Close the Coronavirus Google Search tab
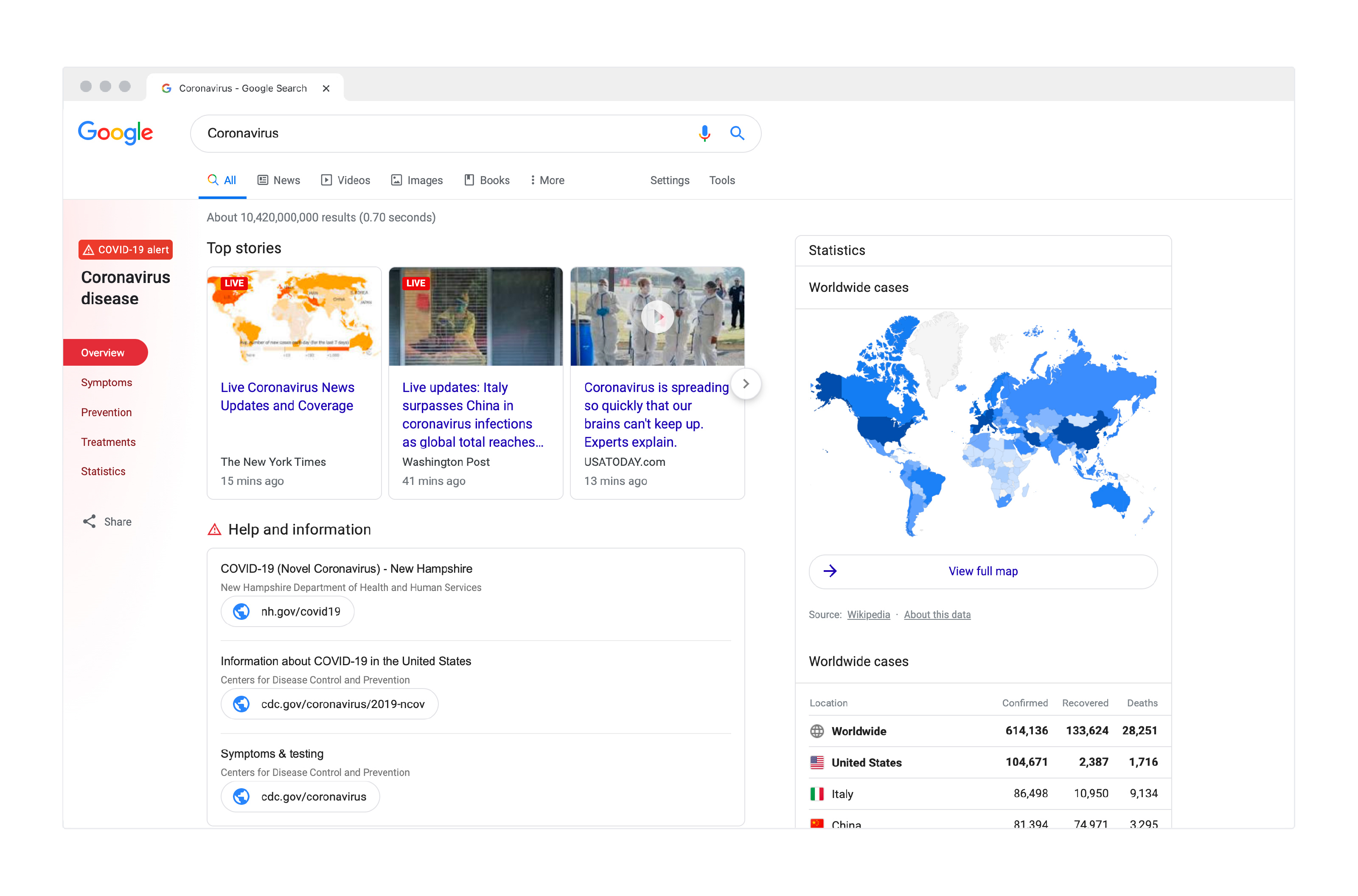Screen dimensions: 1358x896 pyautogui.click(x=326, y=88)
